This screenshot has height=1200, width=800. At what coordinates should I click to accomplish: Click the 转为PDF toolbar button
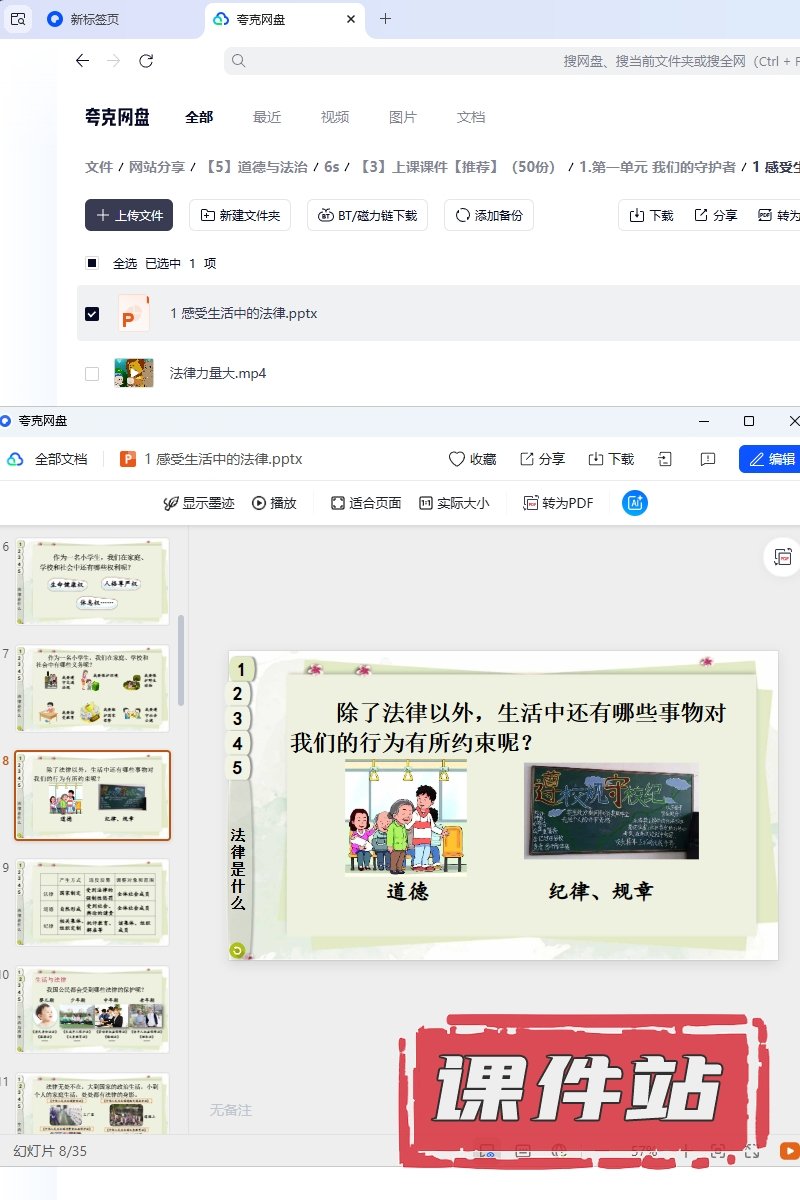(x=558, y=503)
